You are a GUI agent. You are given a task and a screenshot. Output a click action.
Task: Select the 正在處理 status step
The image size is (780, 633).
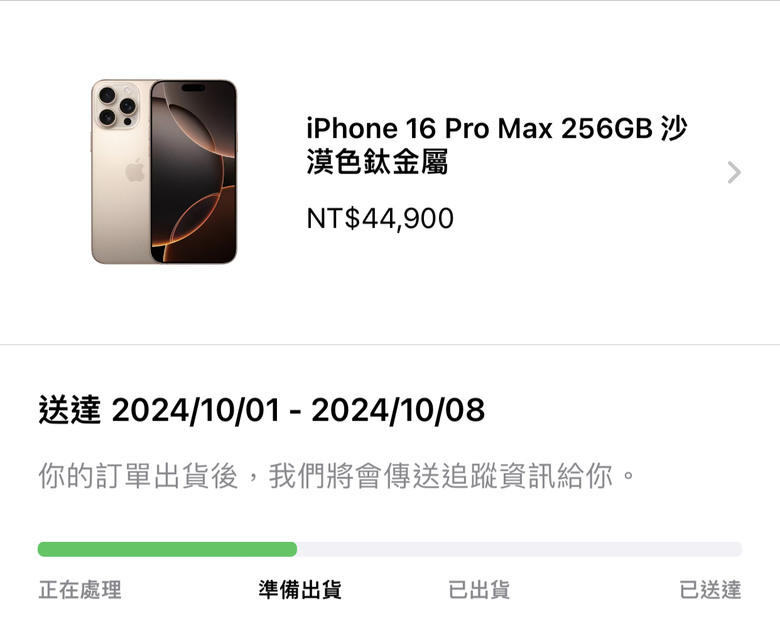(80, 590)
